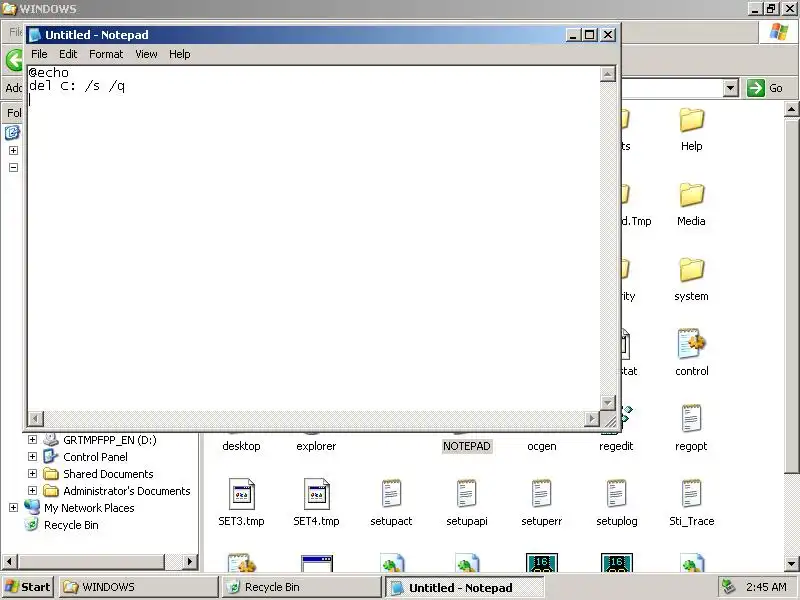Expand the Administrator's Documents tree node
800x600 pixels.
(32, 490)
